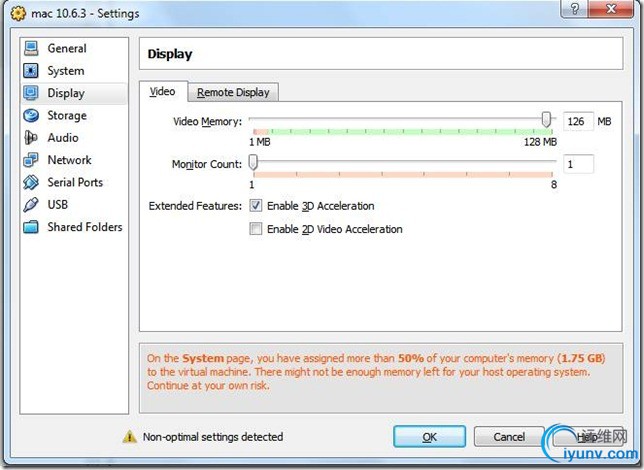Click the question mark title bar button
Viewport: 644px width, 470px height.
pyautogui.click(x=575, y=9)
